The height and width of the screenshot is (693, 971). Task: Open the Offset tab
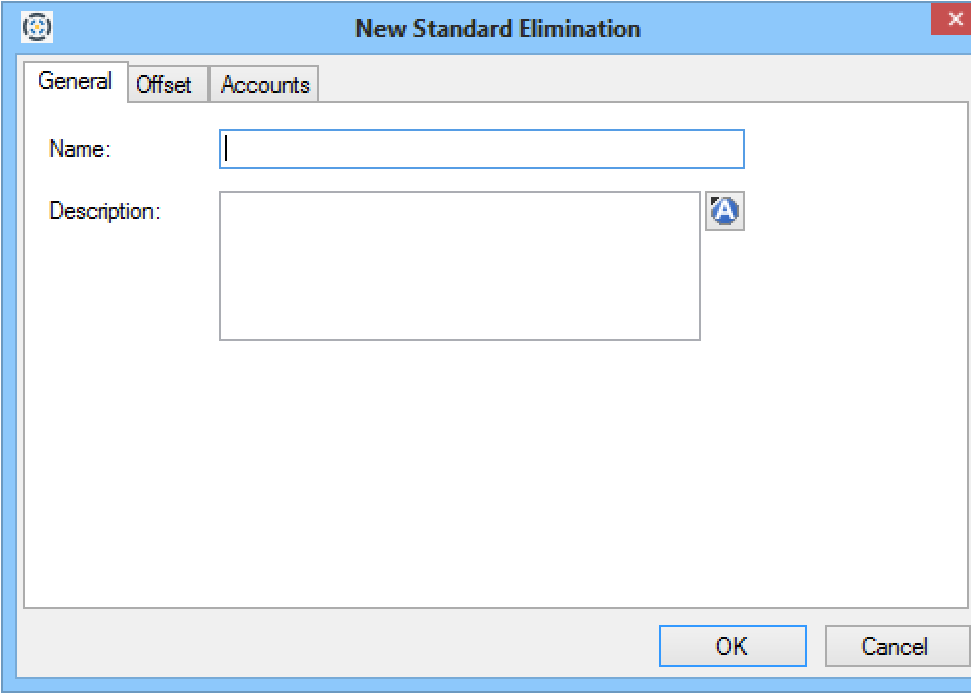pos(164,85)
